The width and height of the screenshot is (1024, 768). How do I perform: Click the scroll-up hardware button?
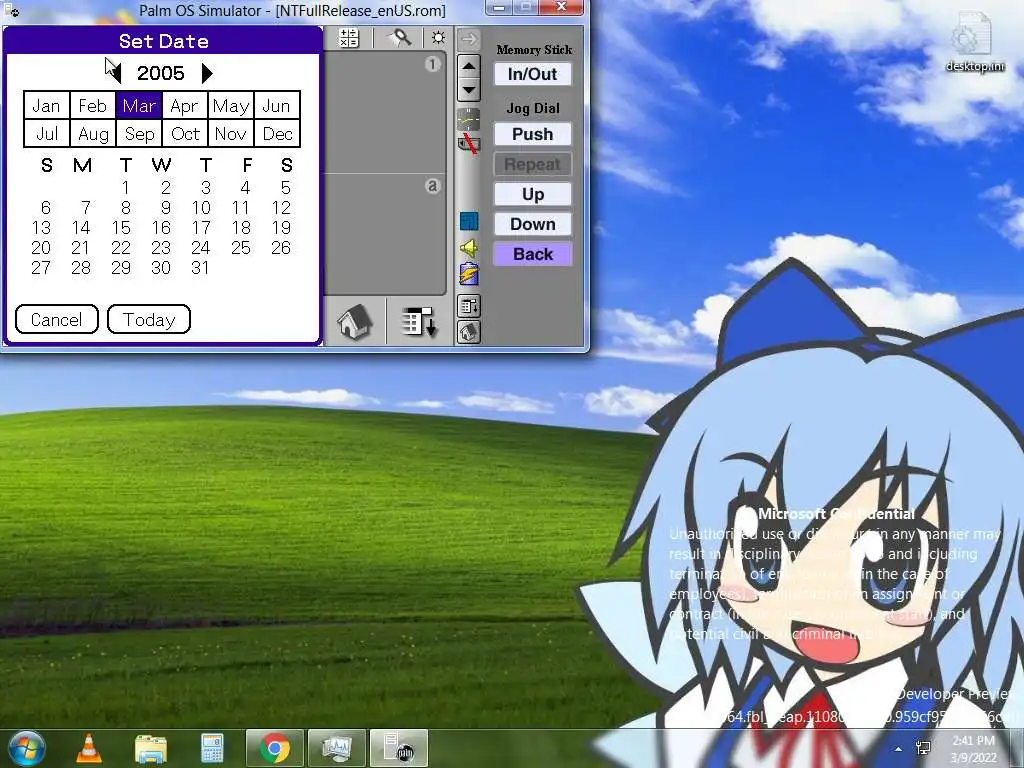(x=468, y=66)
